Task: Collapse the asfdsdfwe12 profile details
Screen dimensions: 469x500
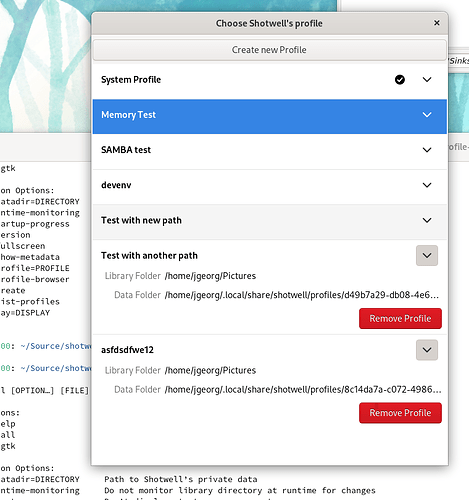Action: point(427,350)
